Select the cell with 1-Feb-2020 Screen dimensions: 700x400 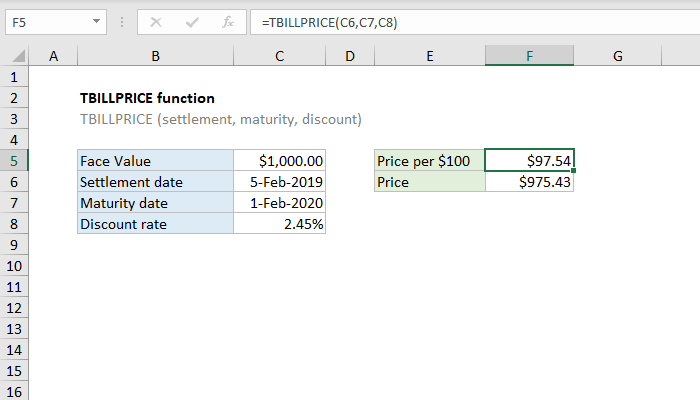tap(279, 203)
